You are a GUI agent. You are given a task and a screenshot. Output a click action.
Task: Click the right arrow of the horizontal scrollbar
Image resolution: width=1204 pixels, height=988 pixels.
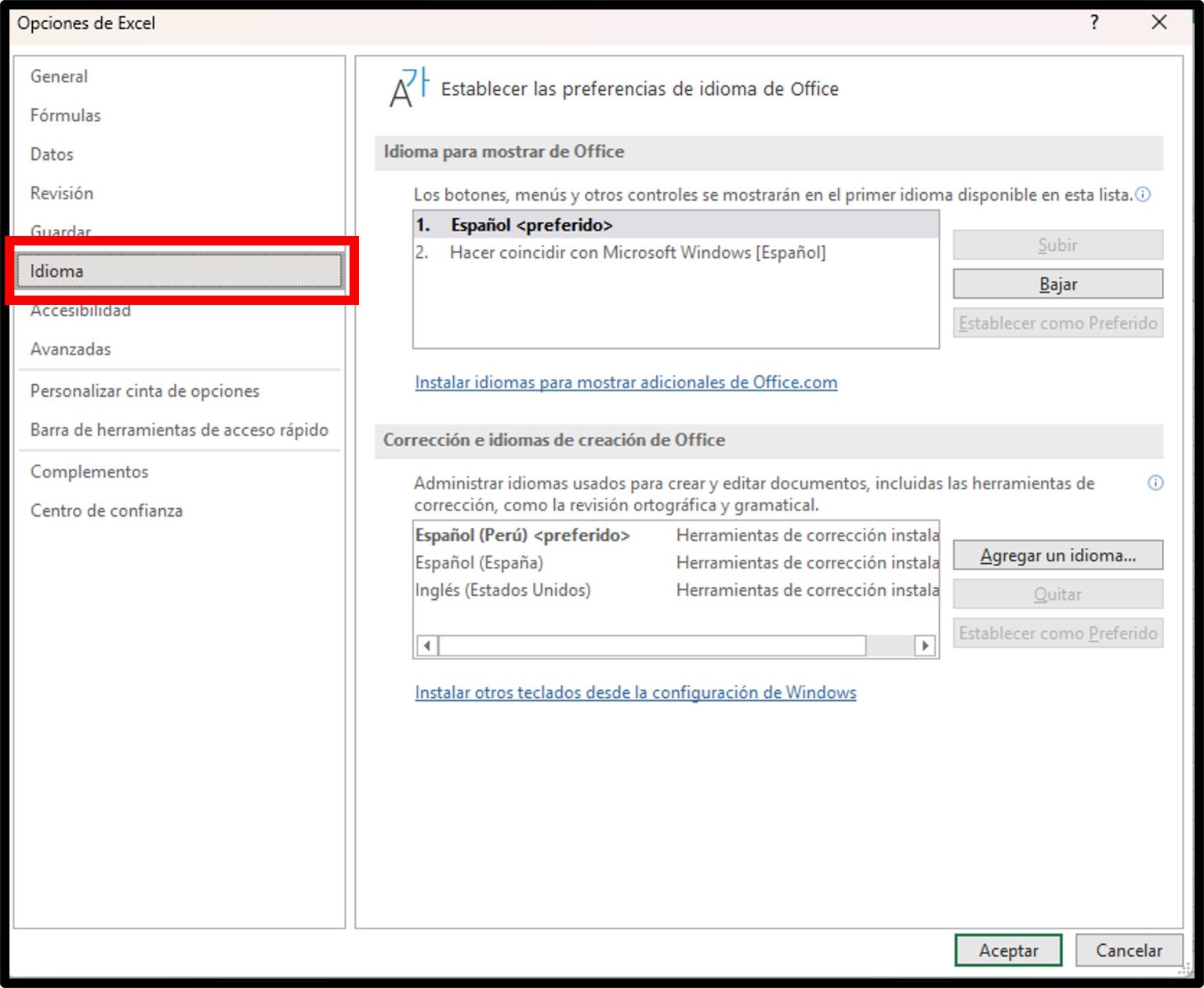click(926, 645)
